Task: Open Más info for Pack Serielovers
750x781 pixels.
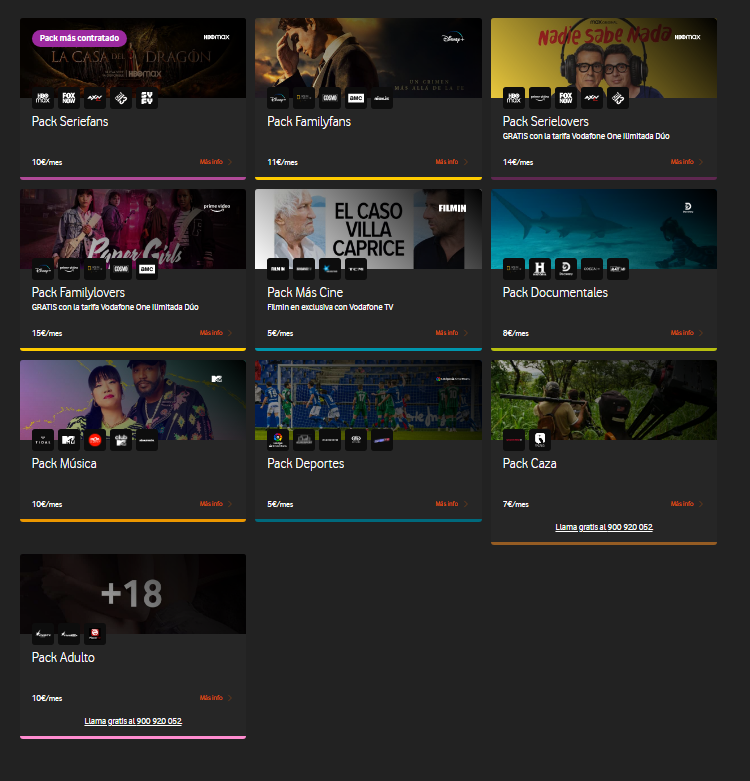Action: point(687,162)
